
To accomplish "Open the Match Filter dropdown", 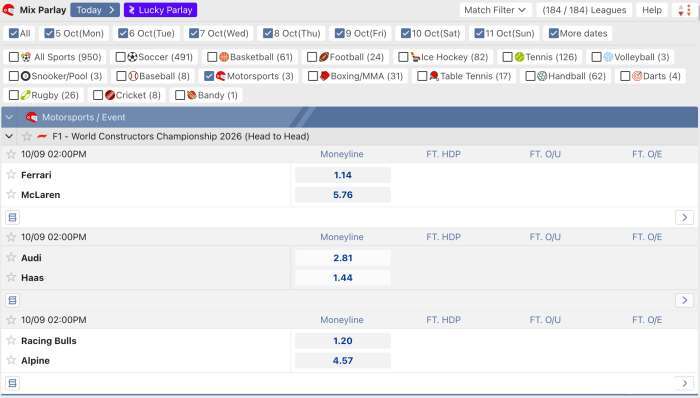I will tap(495, 10).
